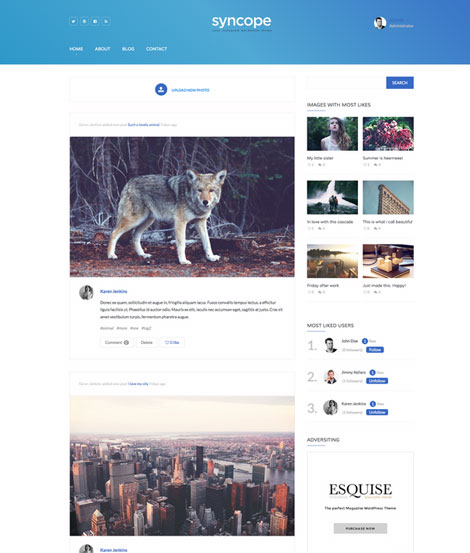This screenshot has height=553, width=470.
Task: Click Jimmy Kellers' avatar in most liked users
Action: click(x=330, y=377)
